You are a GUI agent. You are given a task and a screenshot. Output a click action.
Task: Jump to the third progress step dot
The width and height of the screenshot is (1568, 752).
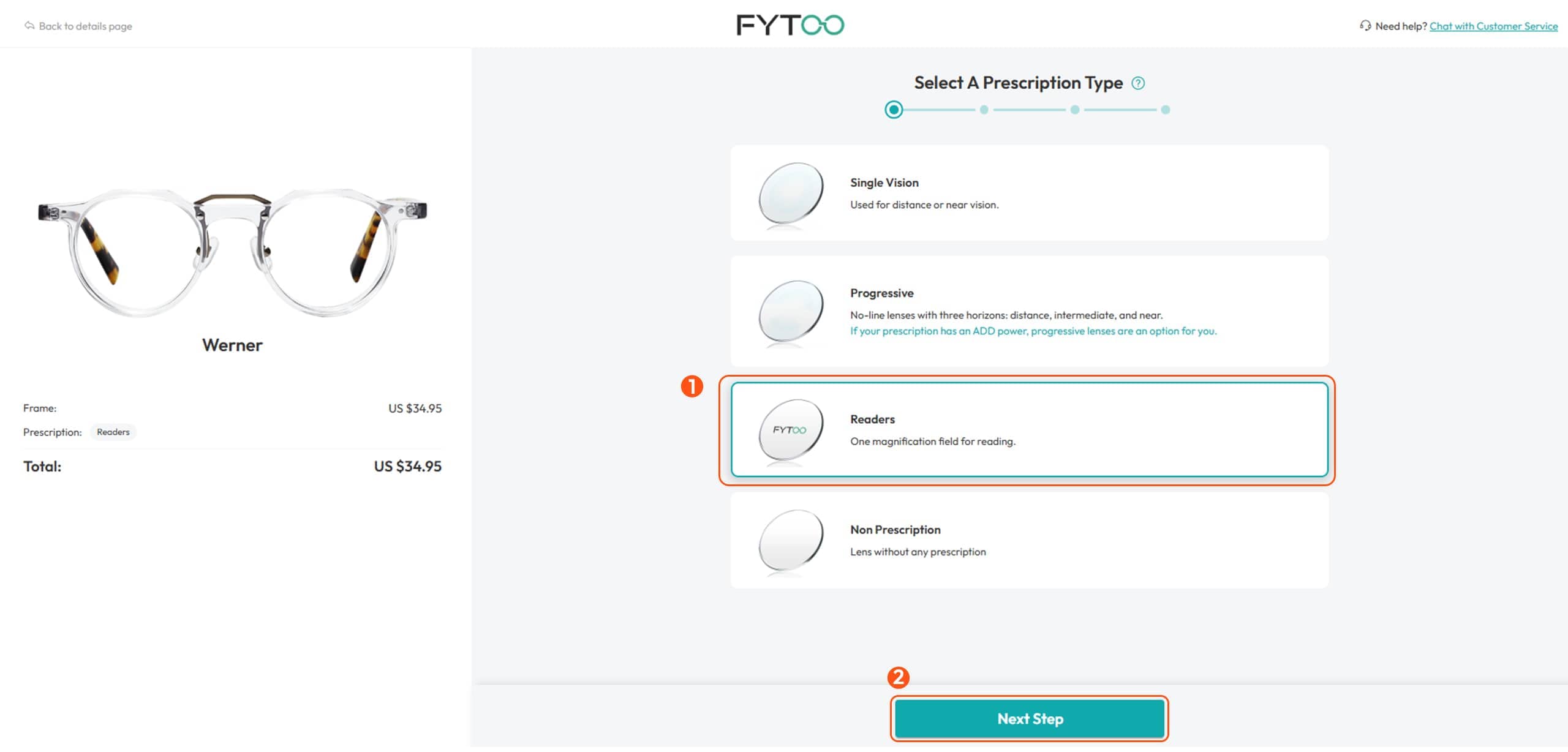1074,110
